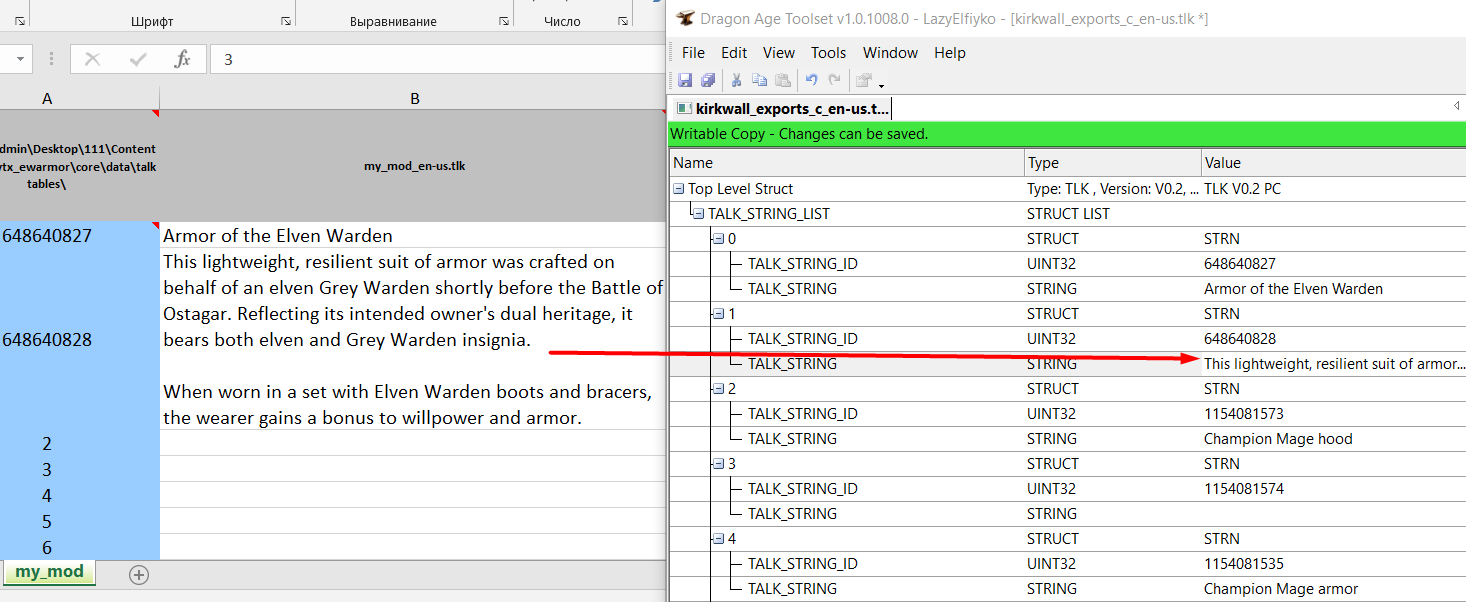1466x602 pixels.
Task: Open the Edit menu in Dragon Age Toolset
Action: pos(734,53)
